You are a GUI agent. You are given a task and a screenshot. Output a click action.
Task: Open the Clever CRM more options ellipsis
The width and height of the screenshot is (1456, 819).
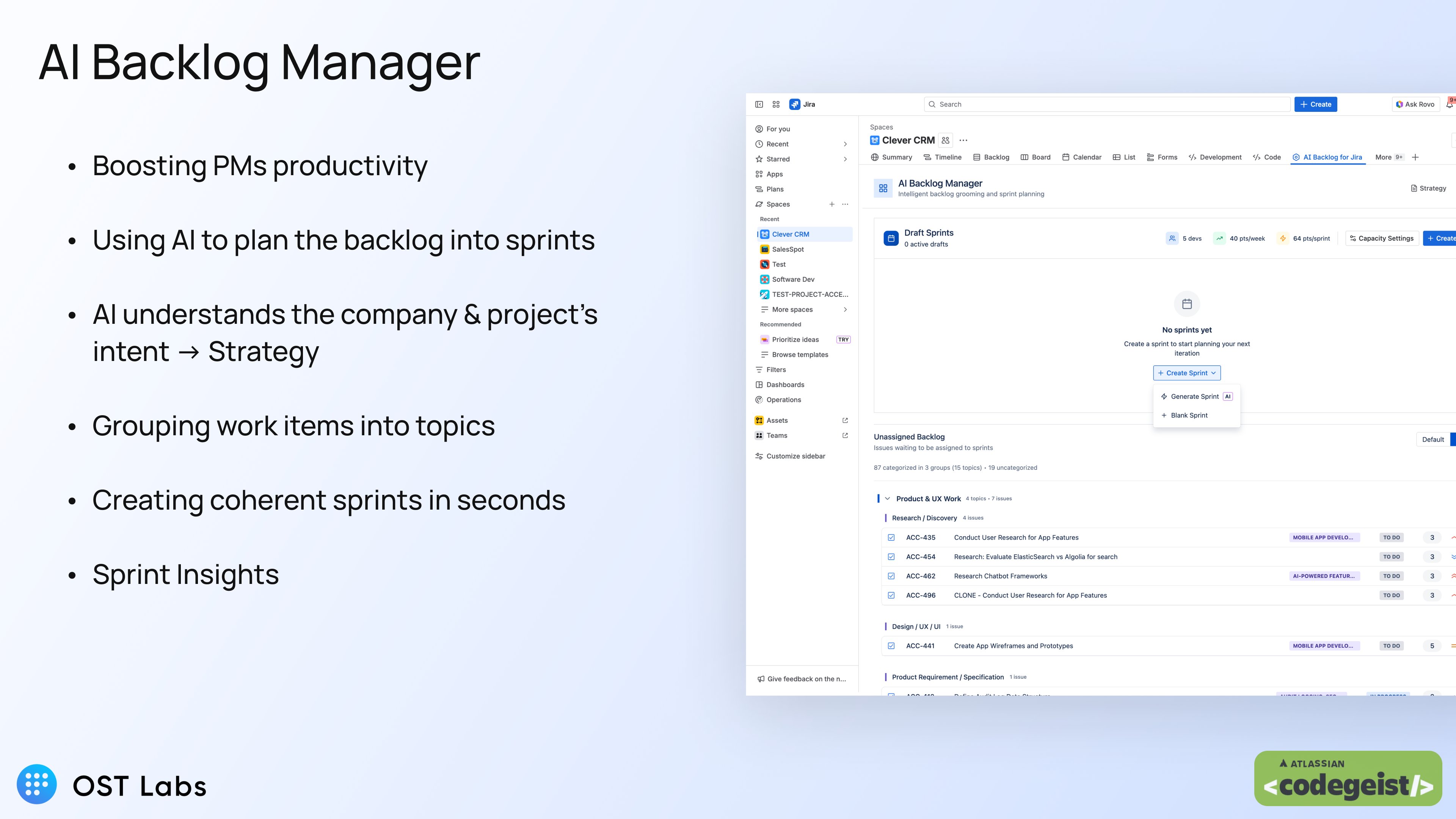click(964, 140)
